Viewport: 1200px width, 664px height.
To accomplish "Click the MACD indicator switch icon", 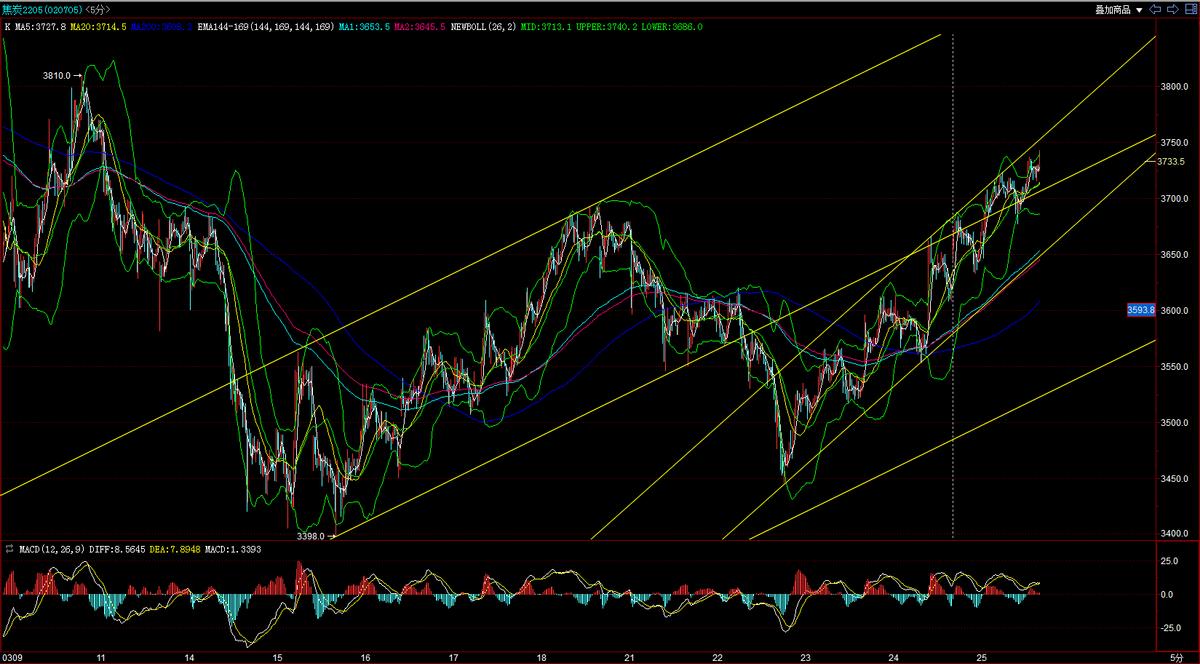I will [9, 549].
